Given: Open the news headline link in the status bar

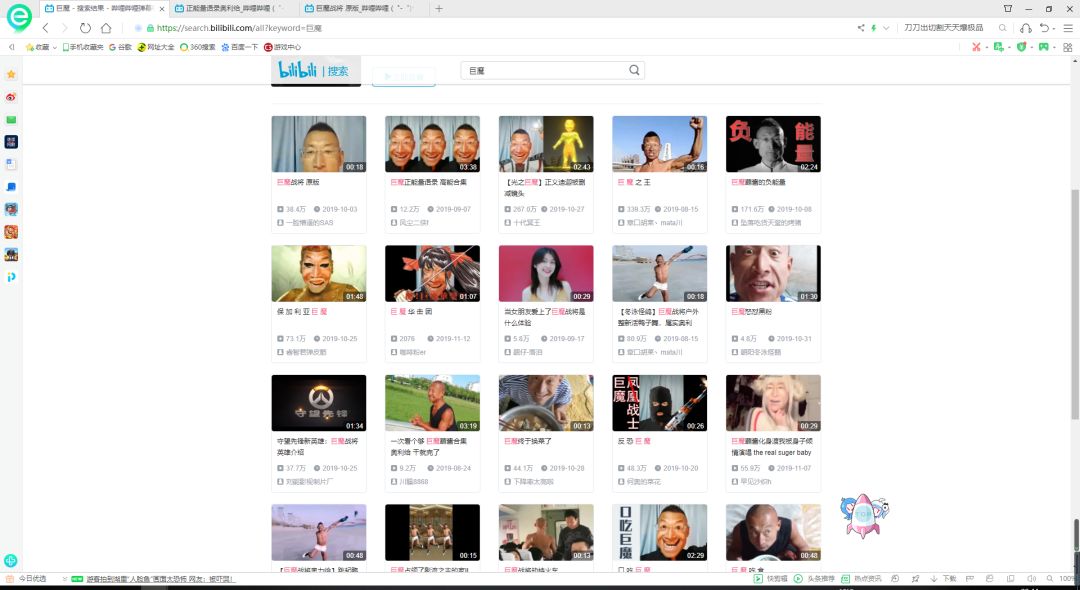Looking at the screenshot, I should (160, 579).
